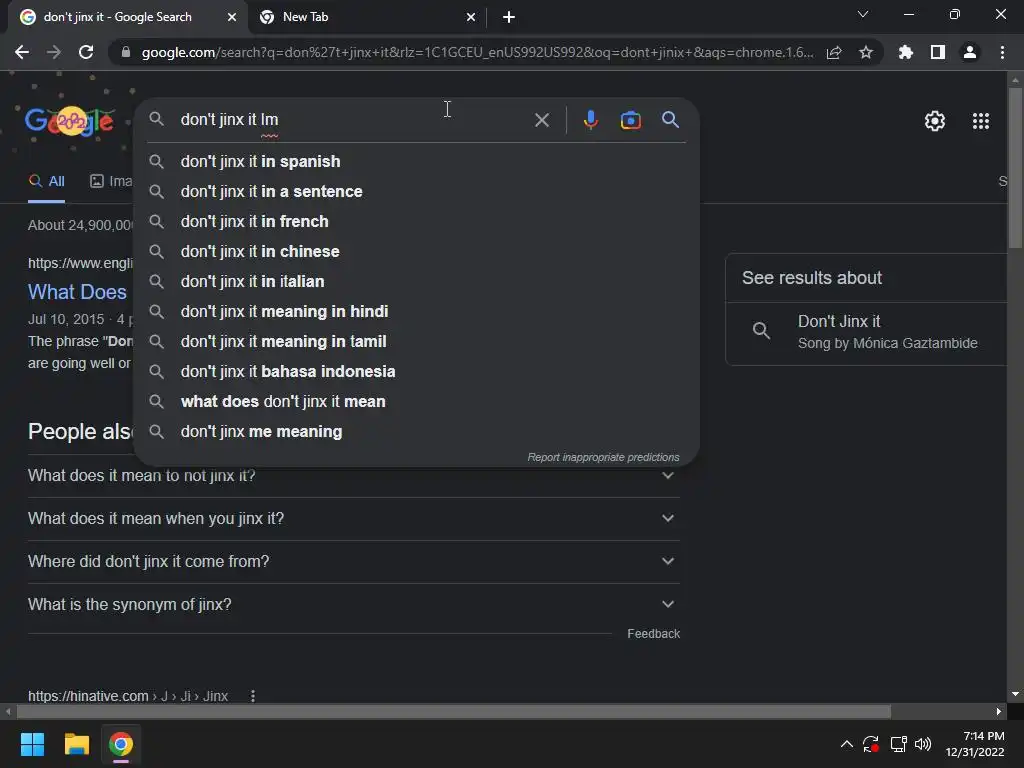Open Don't Jinx it song result
The width and height of the screenshot is (1024, 768).
click(x=866, y=332)
